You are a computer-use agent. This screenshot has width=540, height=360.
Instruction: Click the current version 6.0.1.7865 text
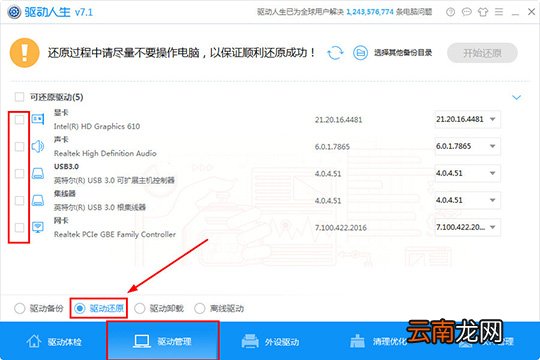coord(332,147)
